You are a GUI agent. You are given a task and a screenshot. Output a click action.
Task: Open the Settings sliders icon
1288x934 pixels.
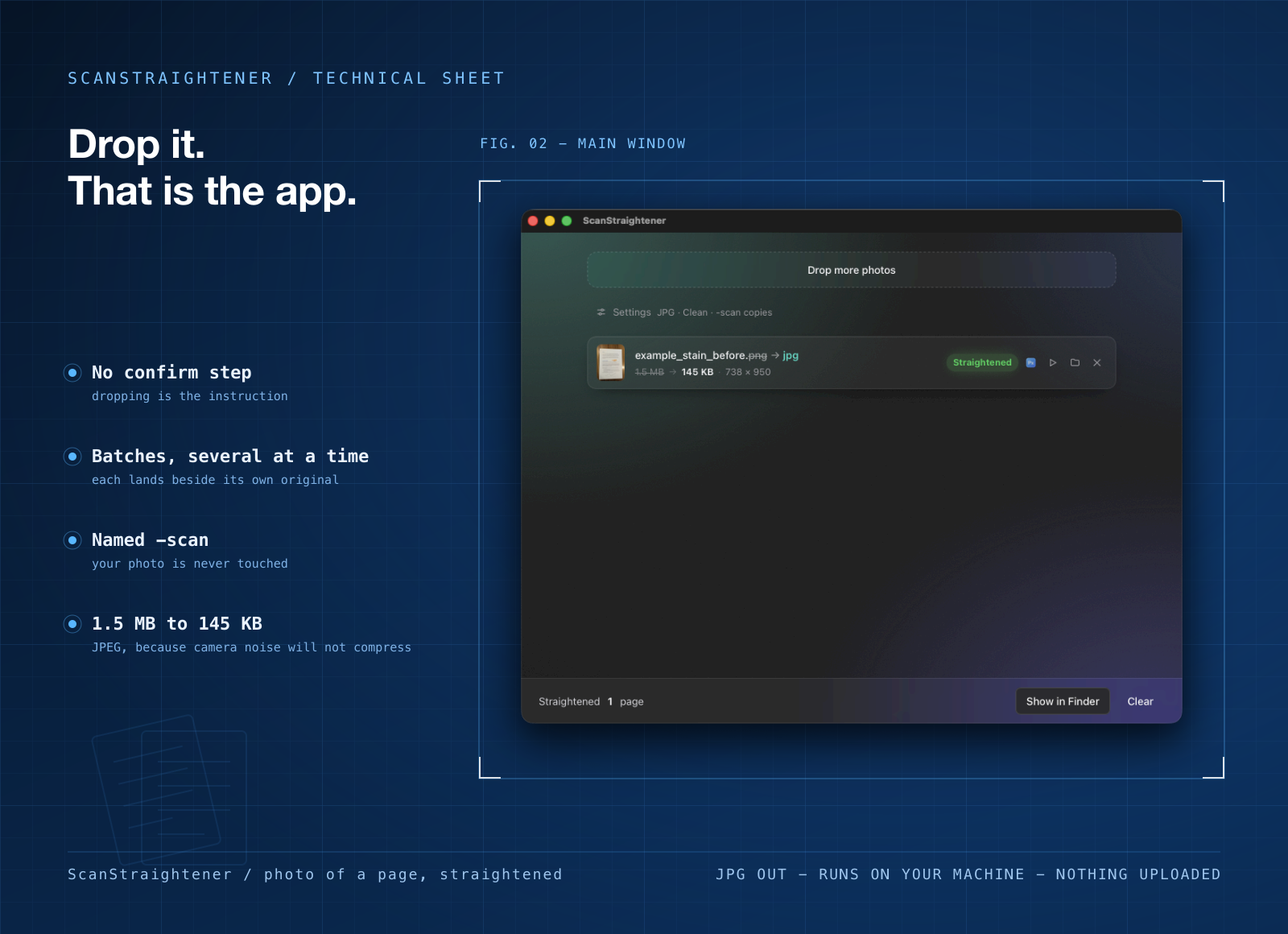pos(601,312)
